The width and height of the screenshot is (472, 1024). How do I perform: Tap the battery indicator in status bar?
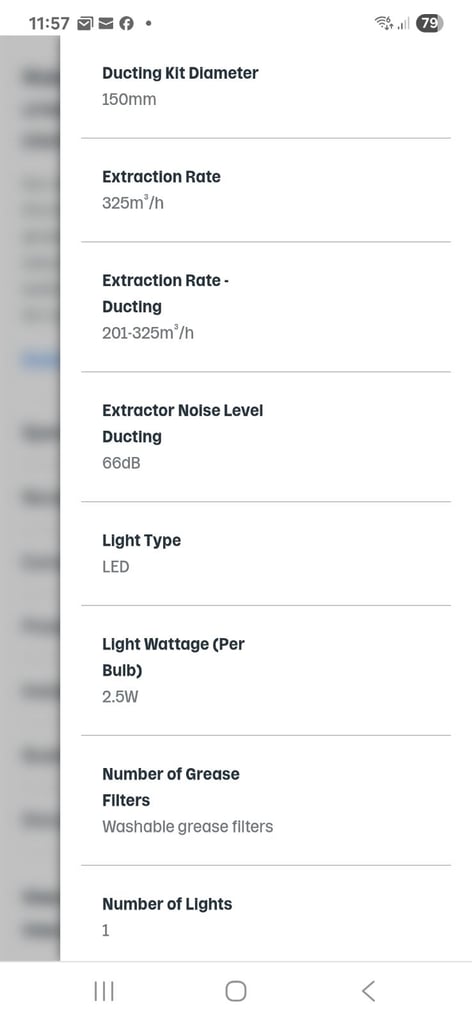point(430,24)
